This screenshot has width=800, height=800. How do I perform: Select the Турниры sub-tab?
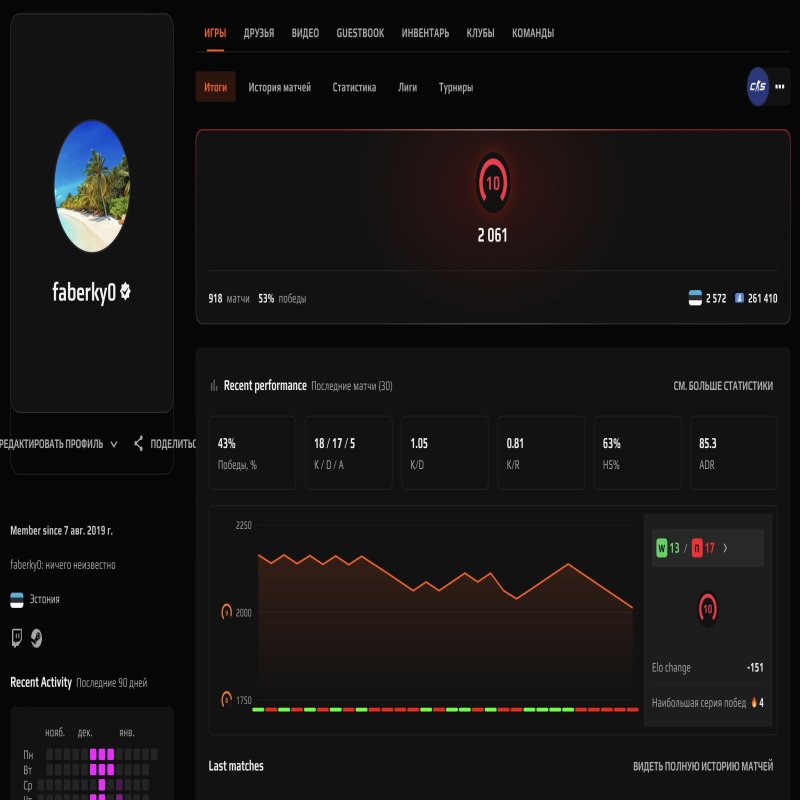[456, 88]
